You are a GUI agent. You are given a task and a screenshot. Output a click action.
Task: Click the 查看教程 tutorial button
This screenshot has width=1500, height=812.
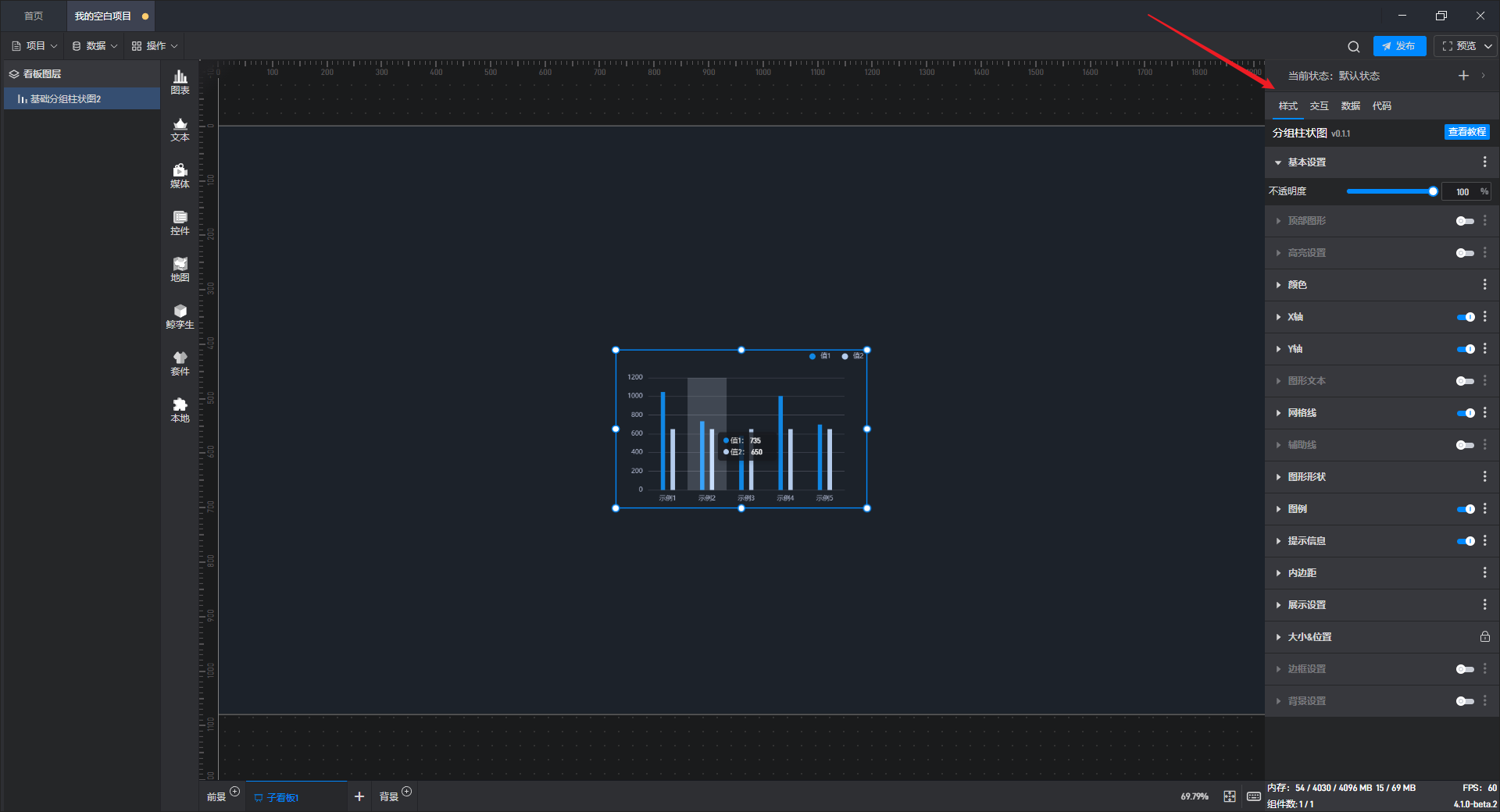point(1466,132)
